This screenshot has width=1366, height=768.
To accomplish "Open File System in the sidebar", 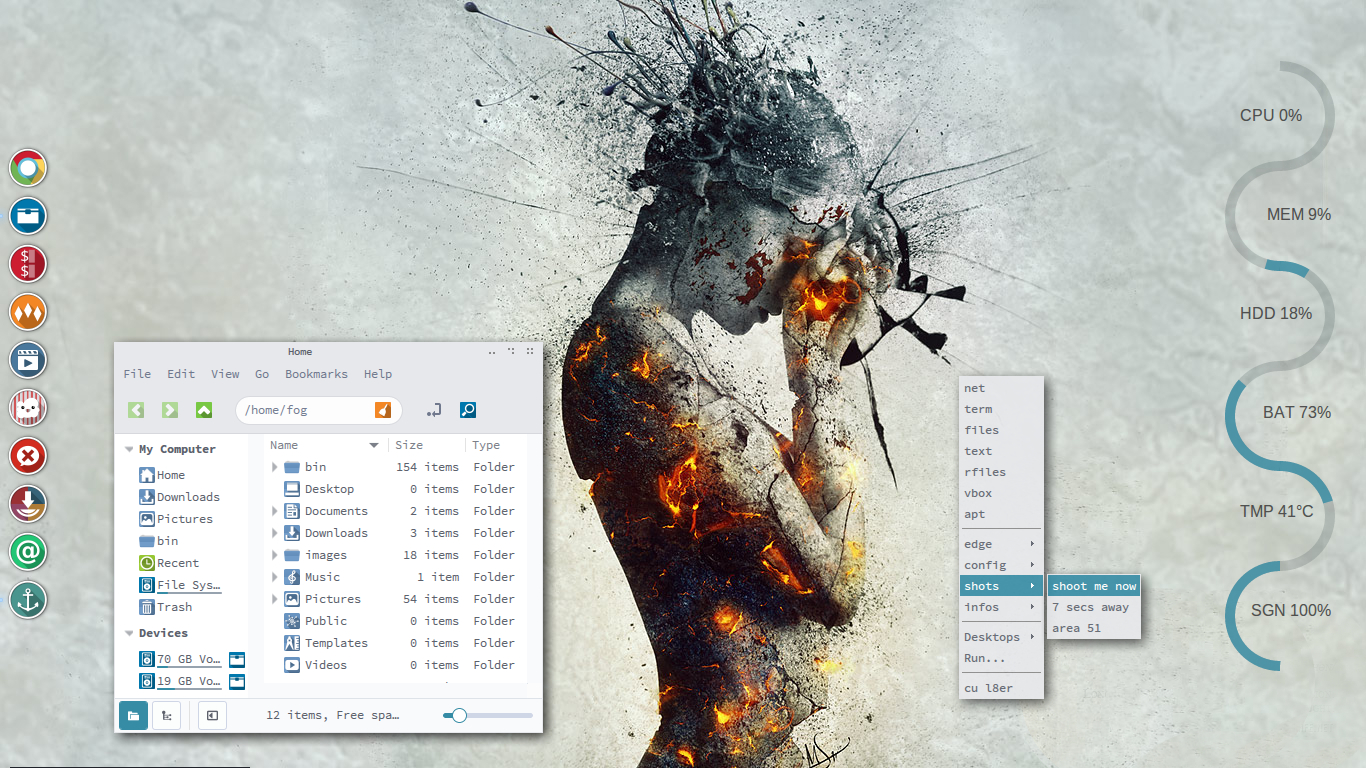I will coord(180,585).
